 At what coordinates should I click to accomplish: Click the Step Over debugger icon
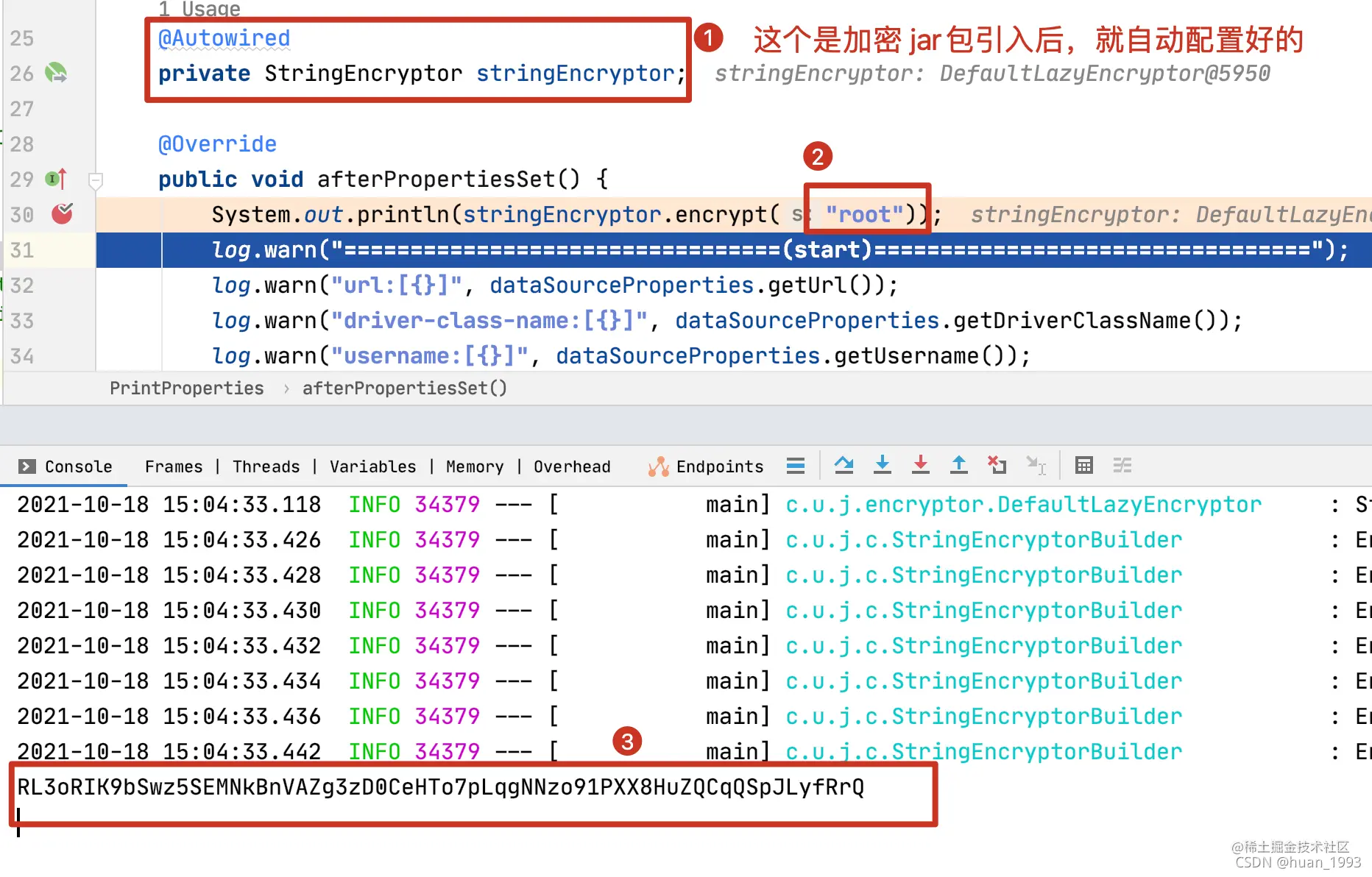(844, 465)
